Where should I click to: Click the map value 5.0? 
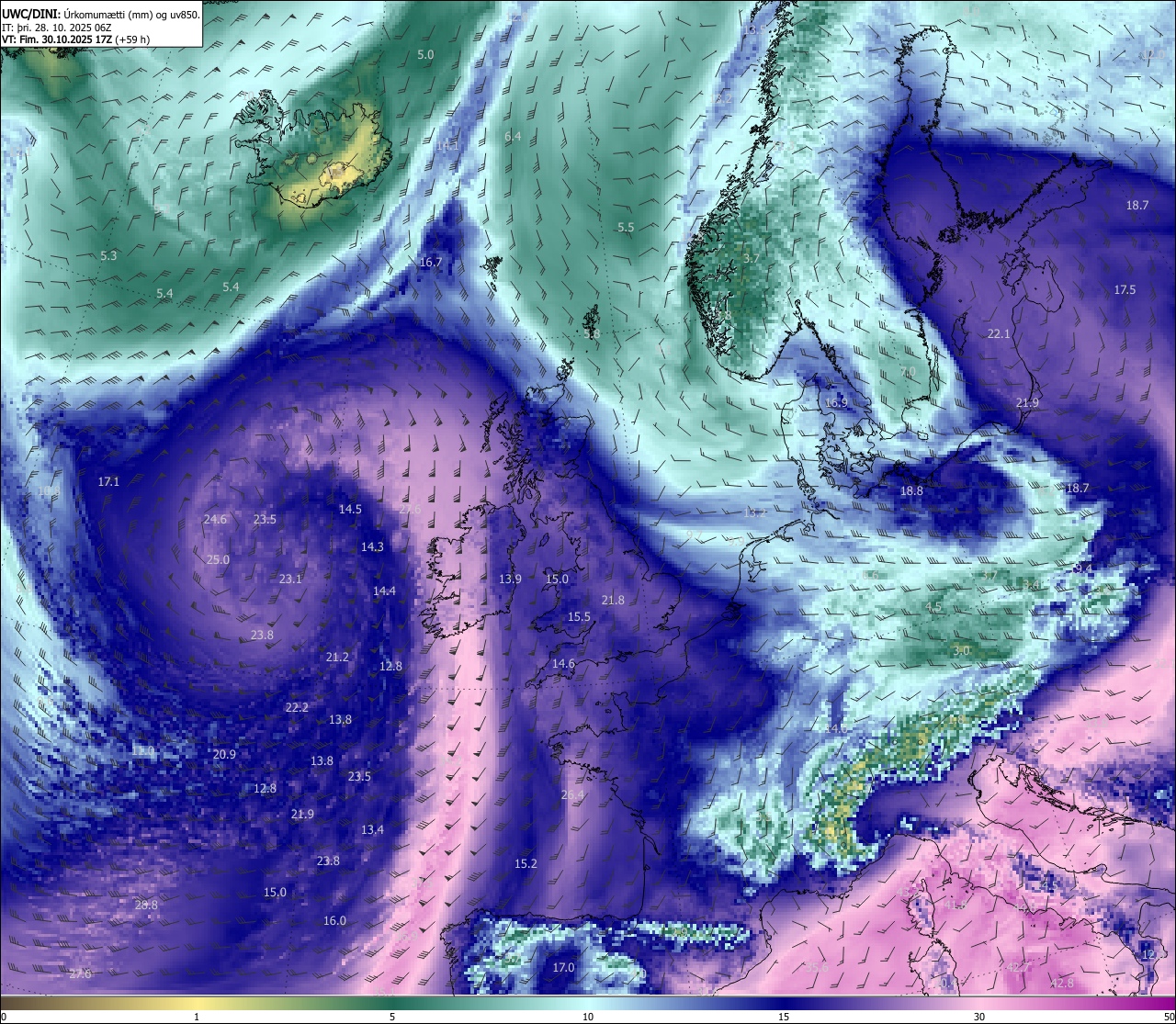[x=425, y=55]
